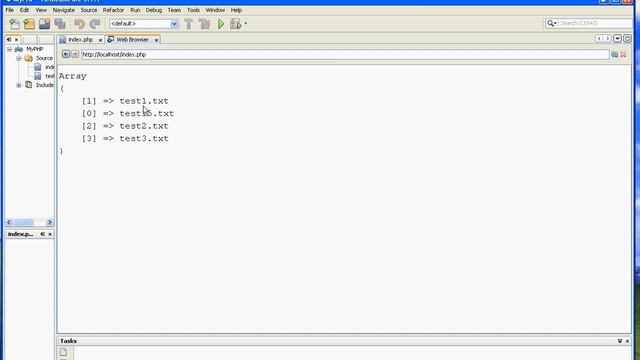Click the http://localhost/index.php address field
This screenshot has height=360, width=640.
point(345,54)
